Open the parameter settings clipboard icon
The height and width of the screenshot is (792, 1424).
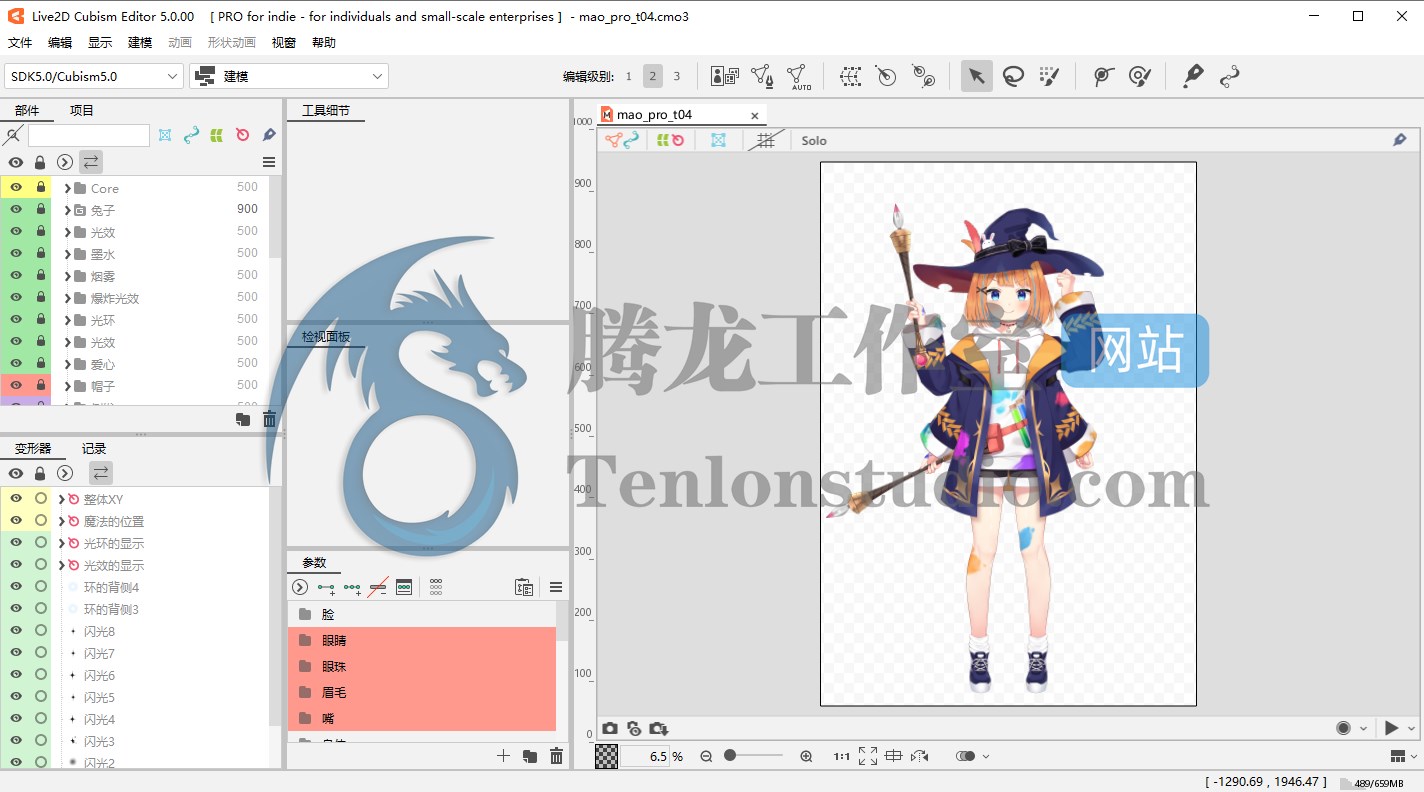point(523,587)
